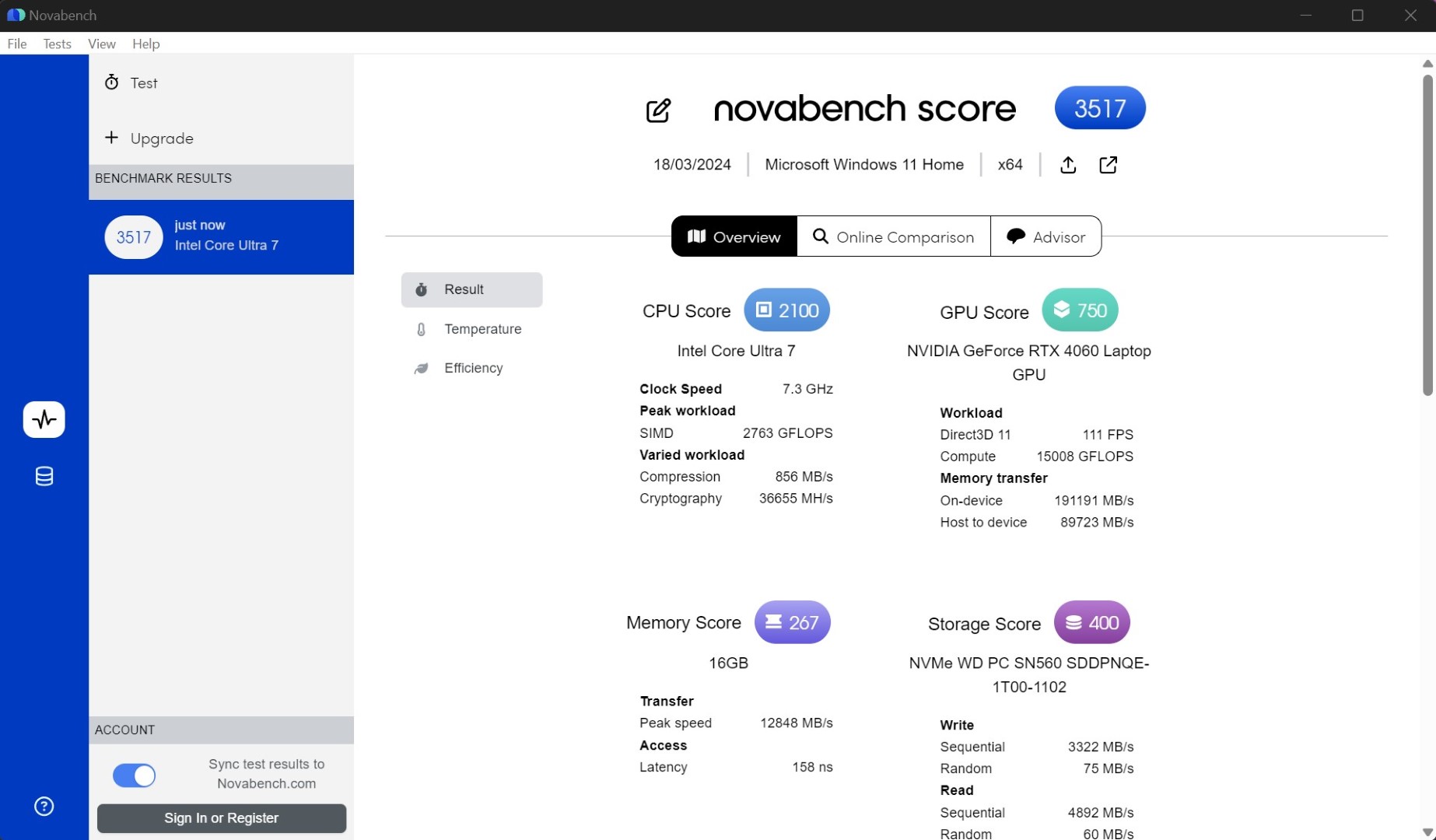
Task: Click the plus icon beside Upgrade
Action: point(111,138)
